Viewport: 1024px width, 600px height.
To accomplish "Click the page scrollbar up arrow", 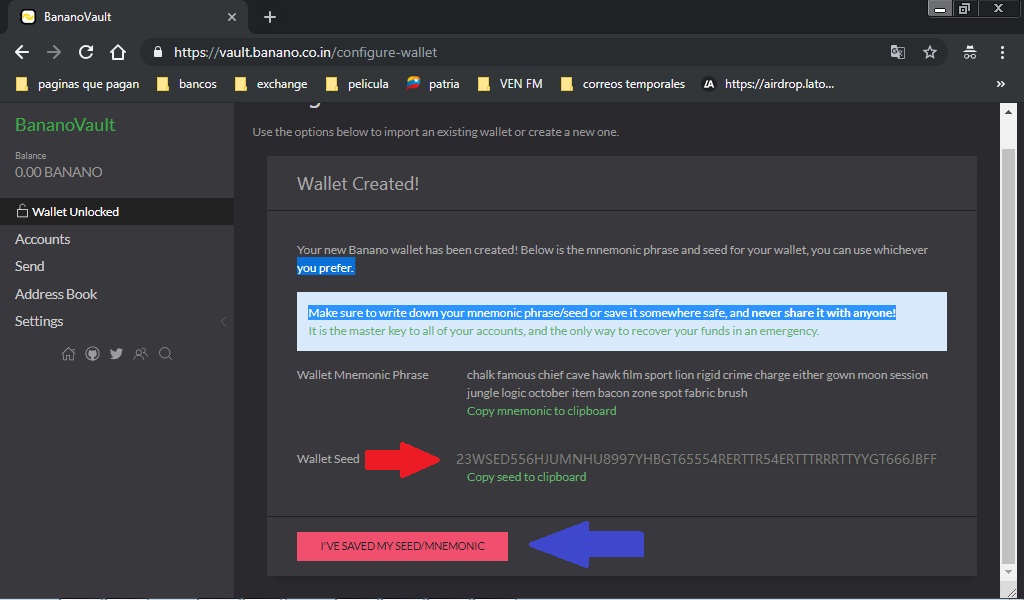I will [1008, 112].
